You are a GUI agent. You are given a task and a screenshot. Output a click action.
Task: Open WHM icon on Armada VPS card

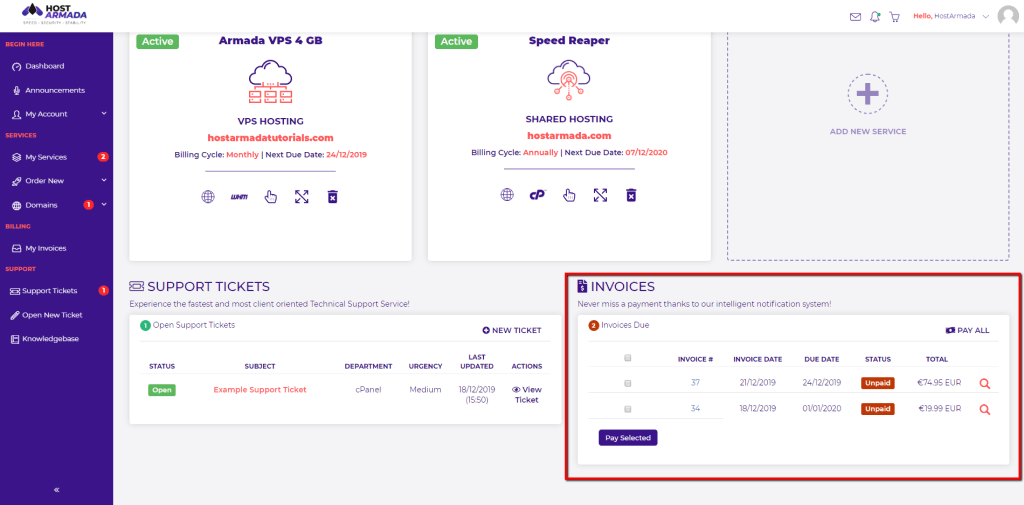pos(239,197)
